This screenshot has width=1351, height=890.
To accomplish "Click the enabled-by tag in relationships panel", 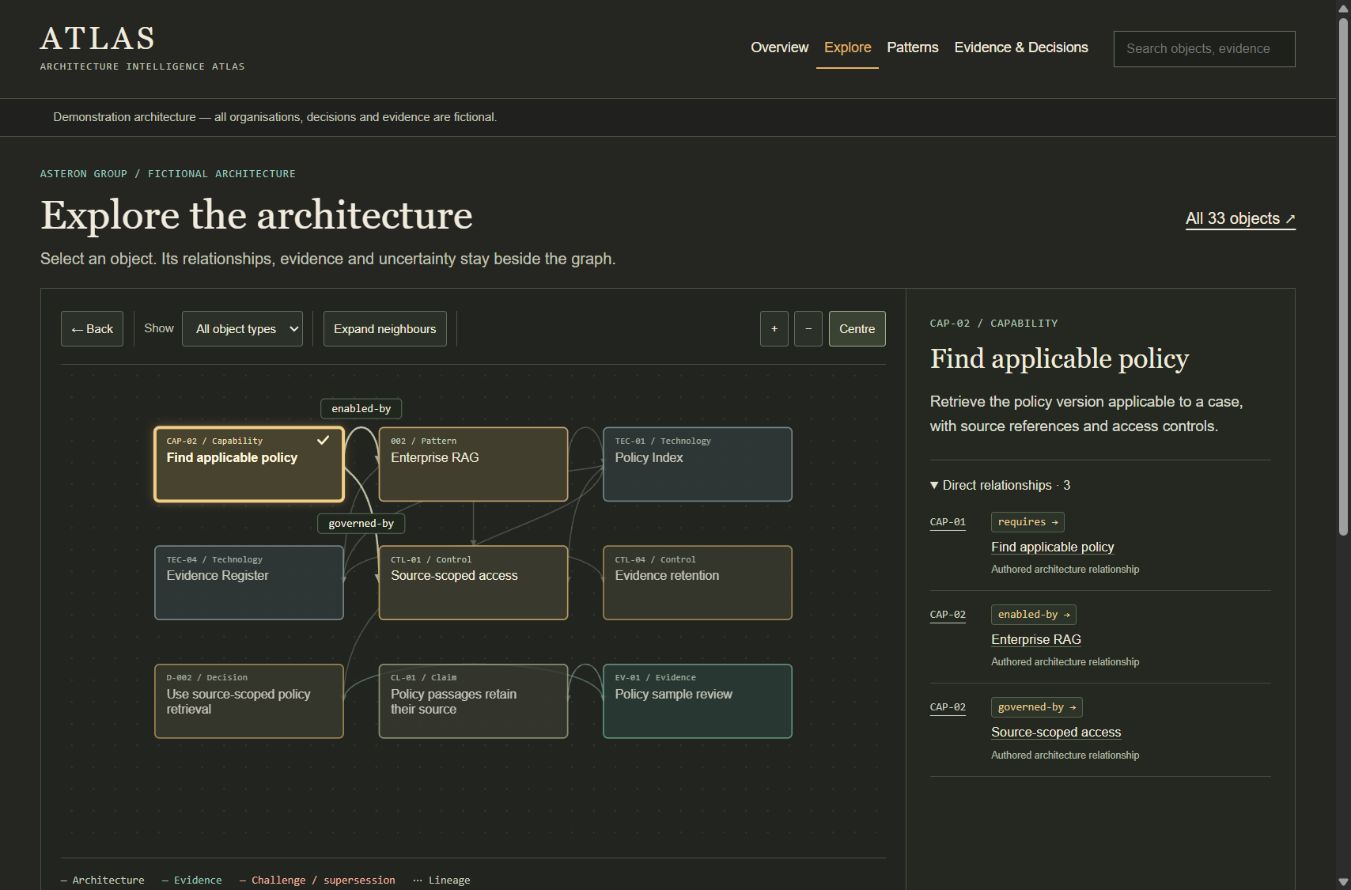I will pos(1034,614).
